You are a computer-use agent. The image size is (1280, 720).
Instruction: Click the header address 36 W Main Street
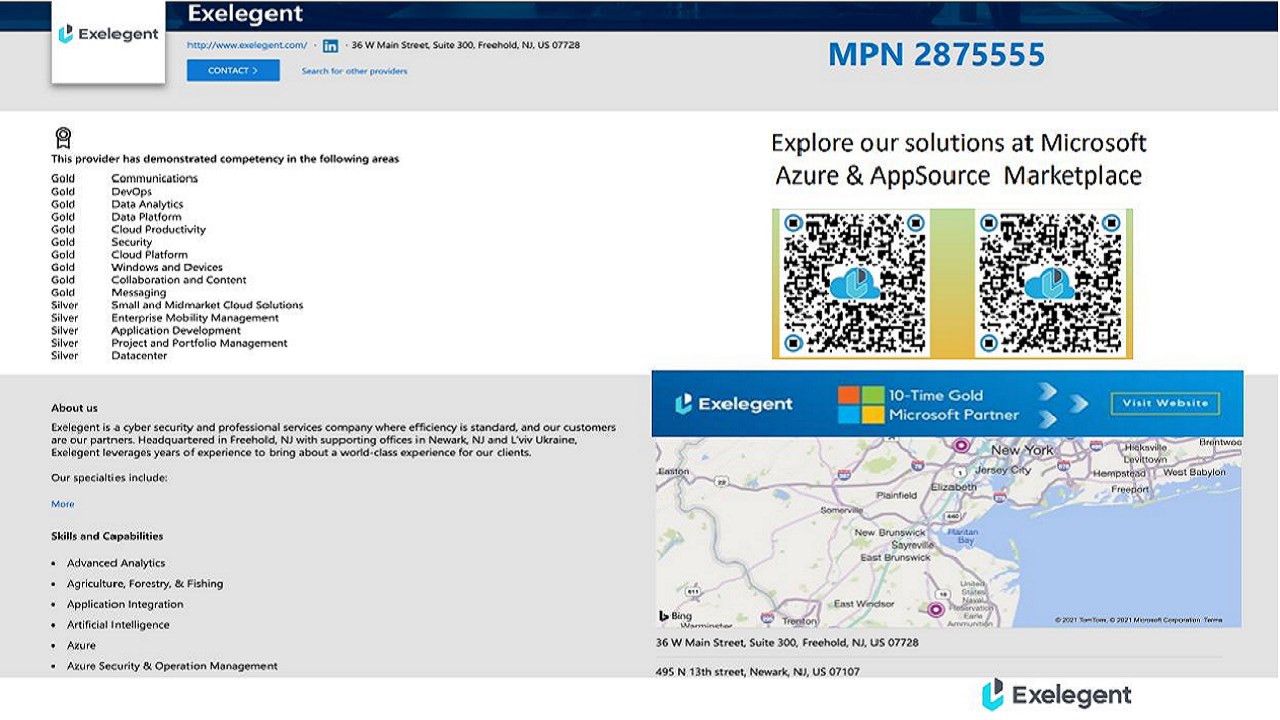point(465,45)
